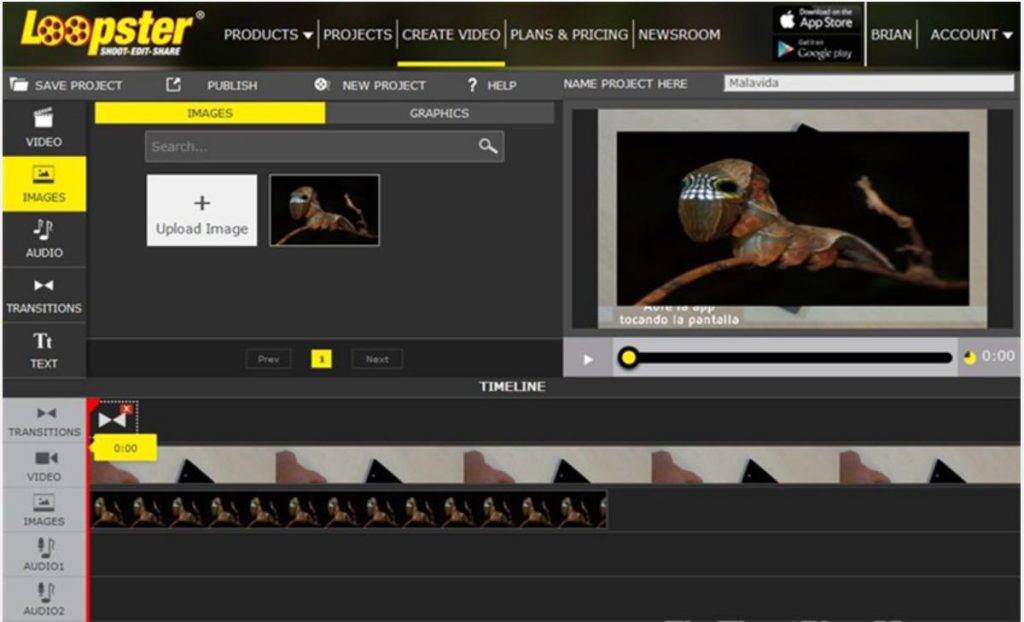Remove the transition from the timeline
The height and width of the screenshot is (622, 1024).
pyautogui.click(x=126, y=409)
